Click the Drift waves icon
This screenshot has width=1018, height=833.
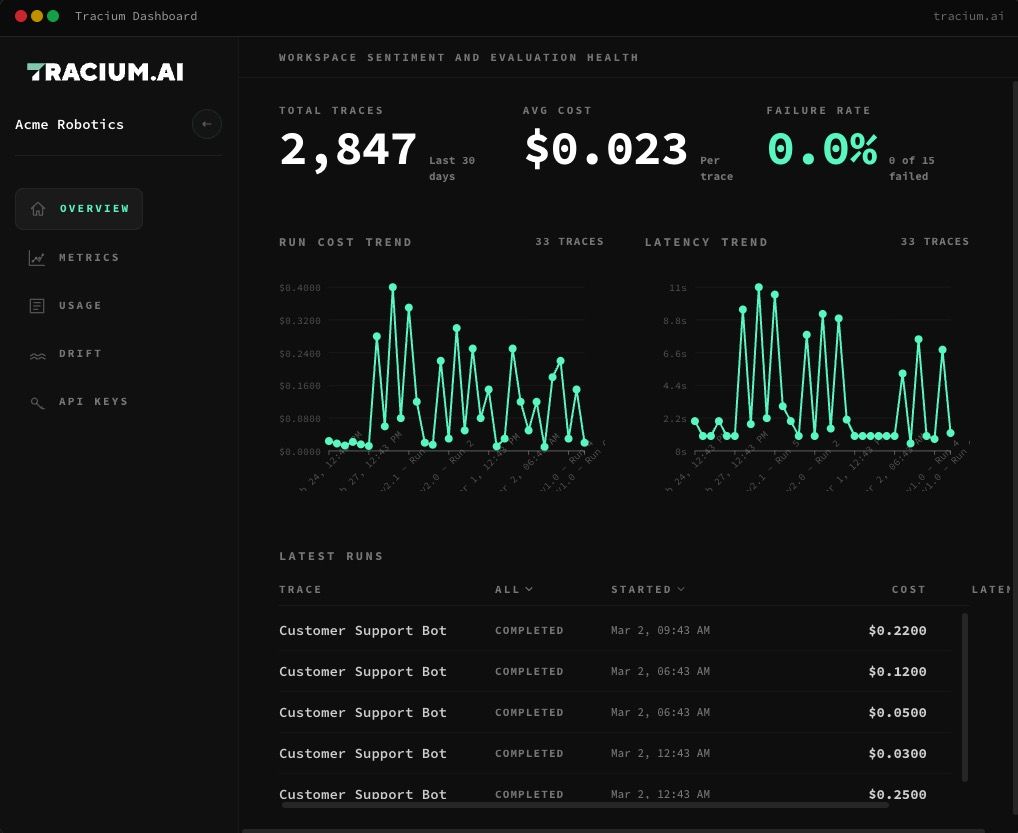38,354
